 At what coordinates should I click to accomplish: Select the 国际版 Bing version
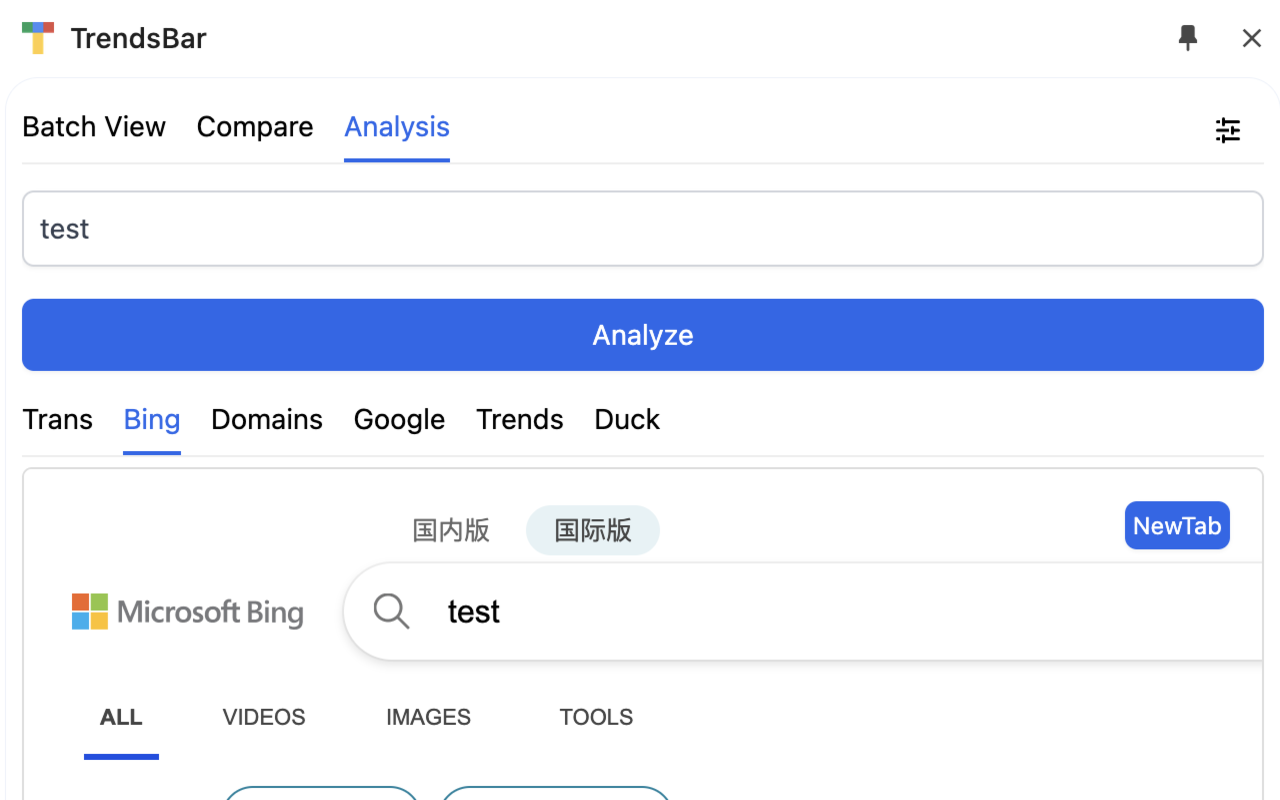click(593, 530)
